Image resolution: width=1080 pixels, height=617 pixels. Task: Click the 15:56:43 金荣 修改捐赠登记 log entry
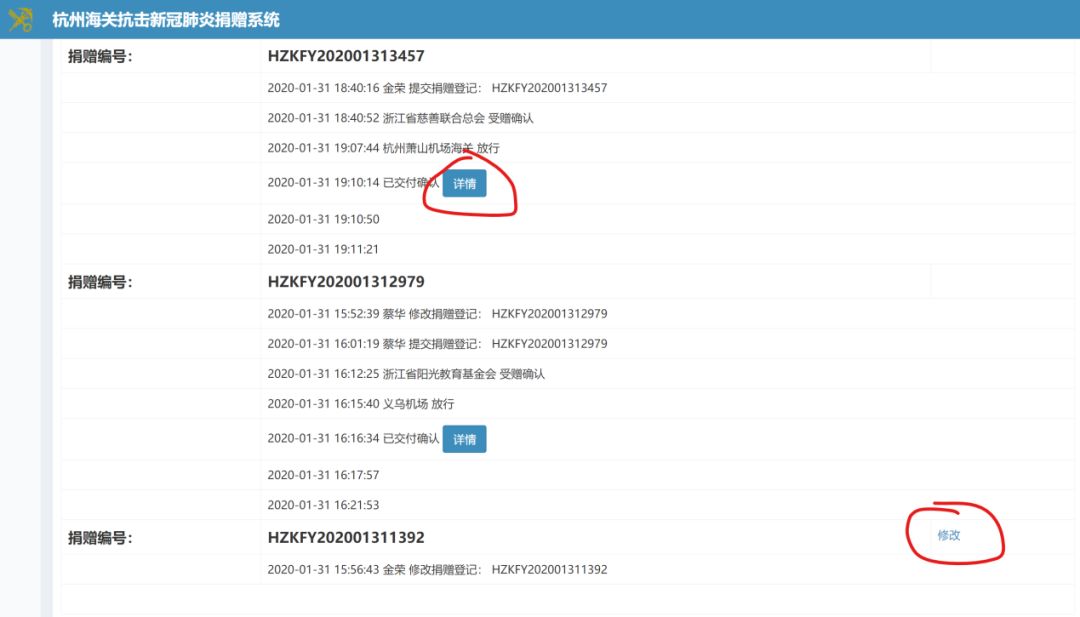click(x=437, y=570)
